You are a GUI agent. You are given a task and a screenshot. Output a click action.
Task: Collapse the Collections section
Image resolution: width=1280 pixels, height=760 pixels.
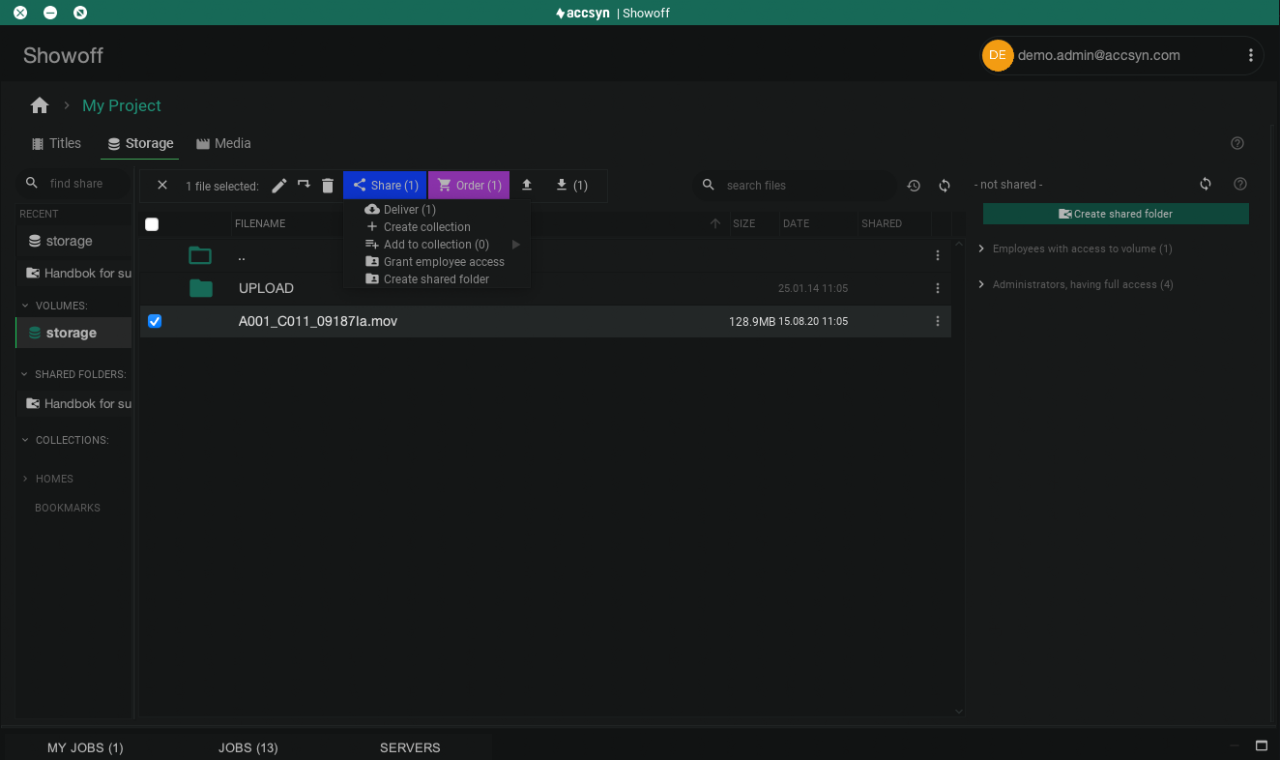(25, 440)
